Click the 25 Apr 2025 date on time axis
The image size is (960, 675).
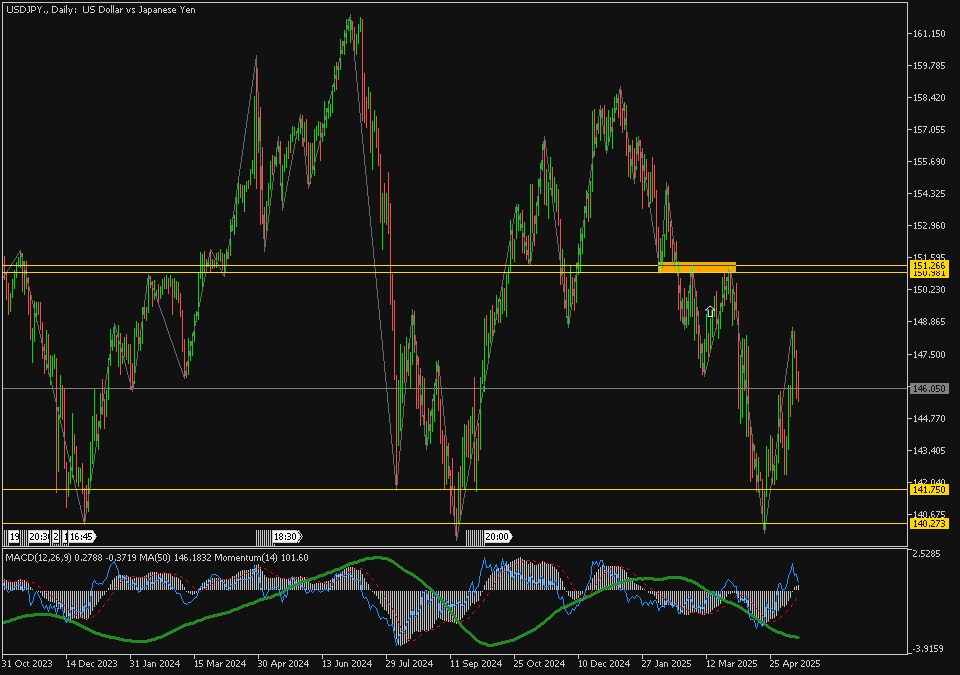tap(795, 663)
